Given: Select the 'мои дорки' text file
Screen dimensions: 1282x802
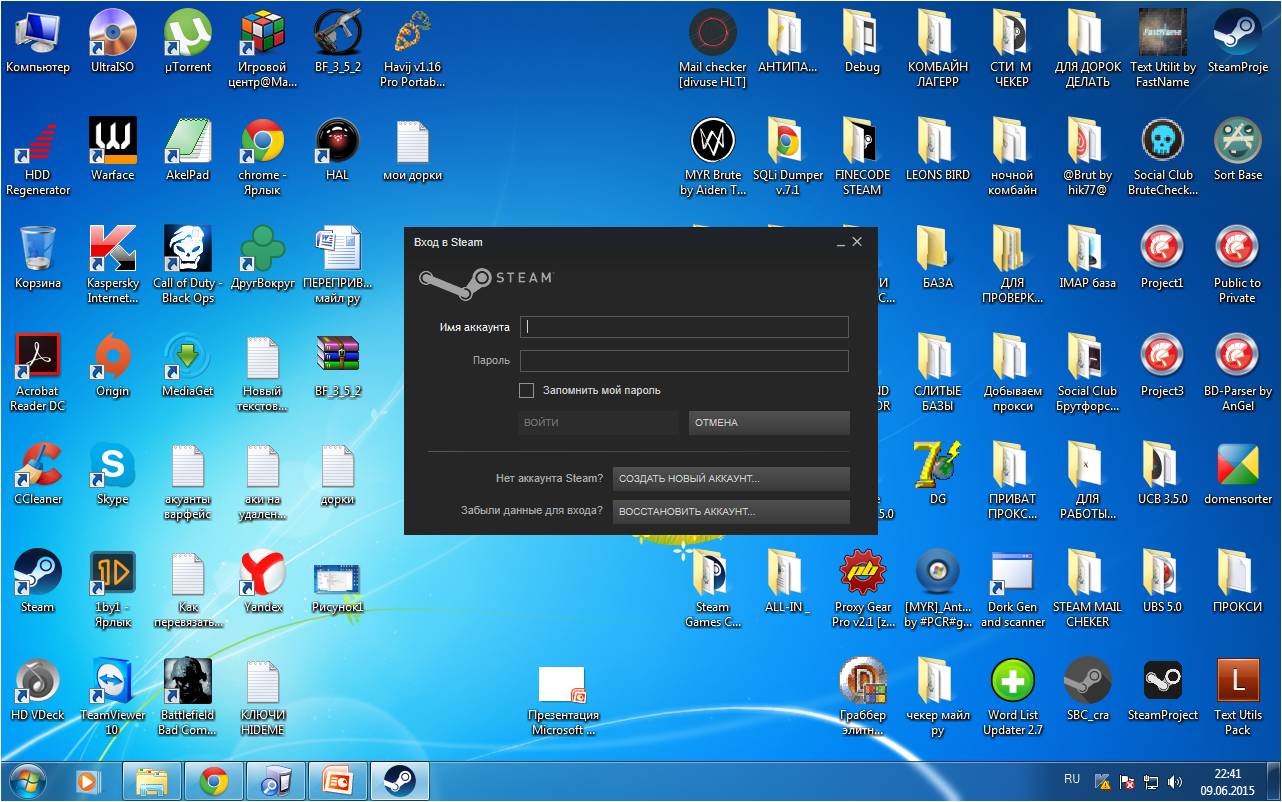Looking at the screenshot, I should (412, 150).
